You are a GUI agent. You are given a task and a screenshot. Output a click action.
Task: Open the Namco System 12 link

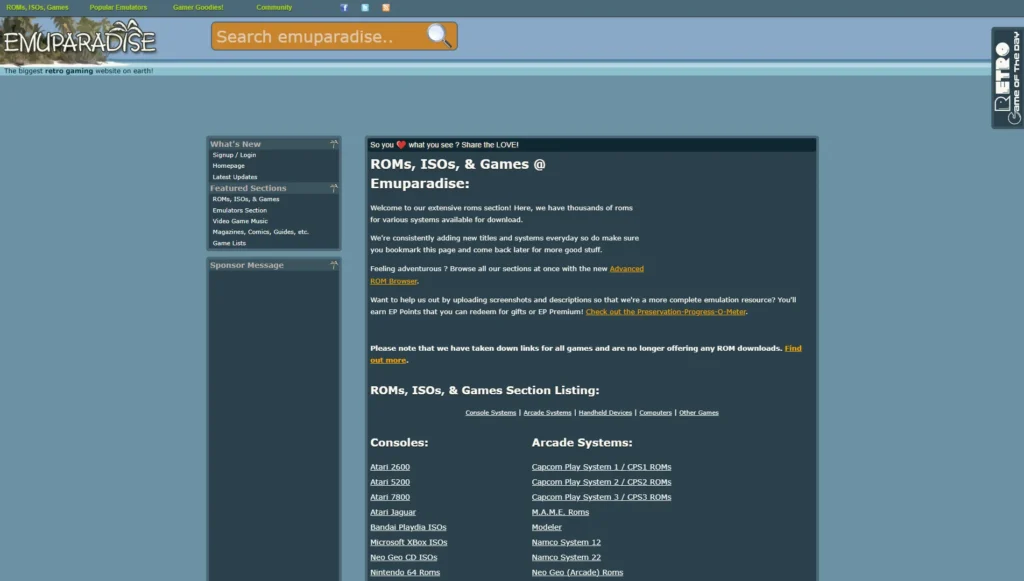[566, 542]
